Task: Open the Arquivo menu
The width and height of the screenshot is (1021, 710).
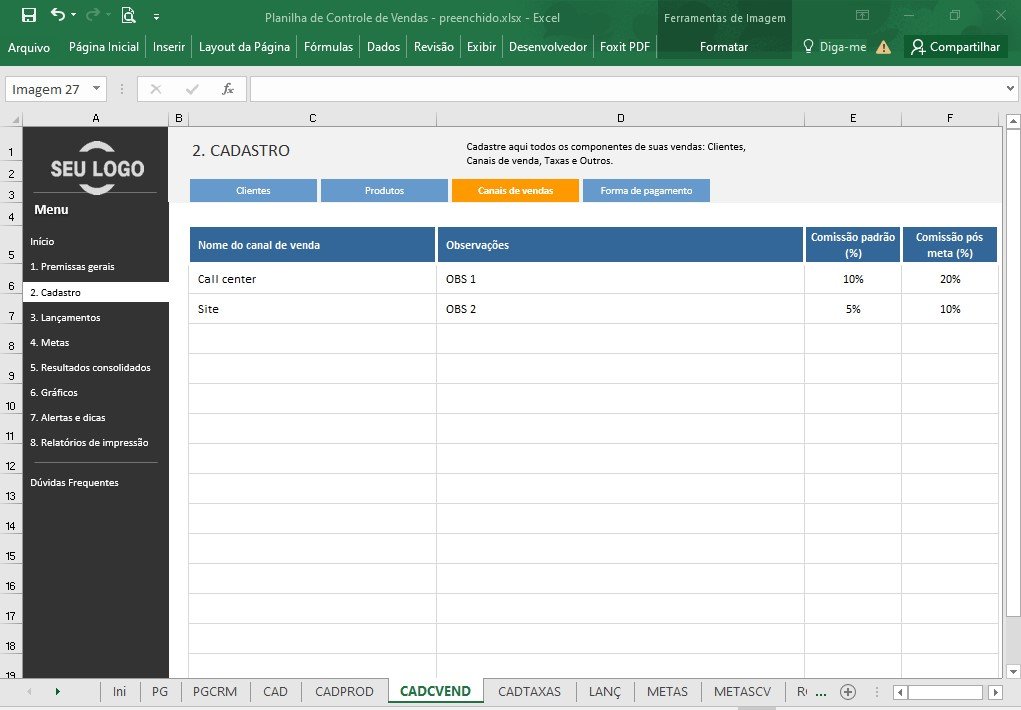Action: click(29, 47)
